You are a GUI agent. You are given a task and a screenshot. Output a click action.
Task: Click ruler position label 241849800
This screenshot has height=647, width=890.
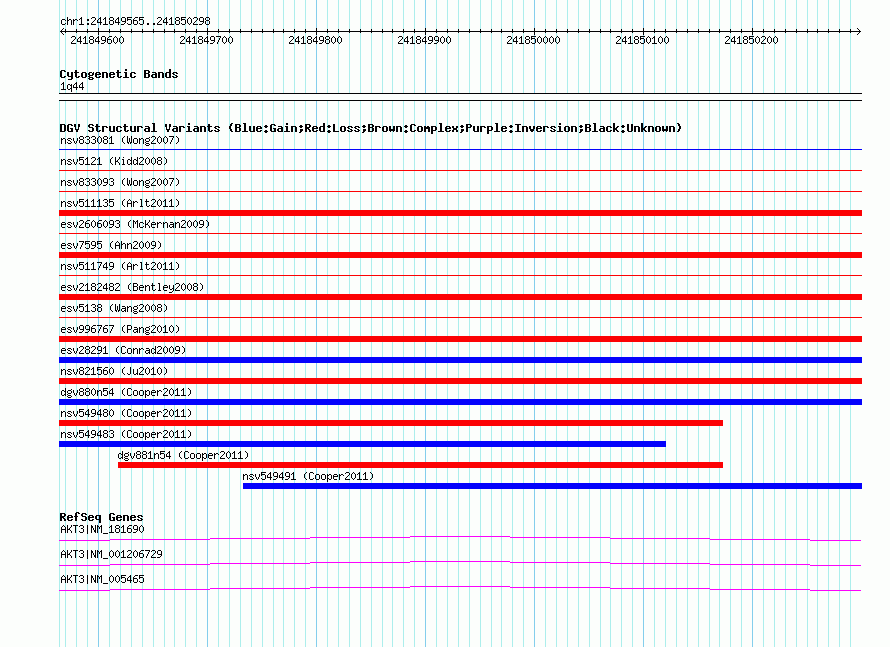pos(316,40)
